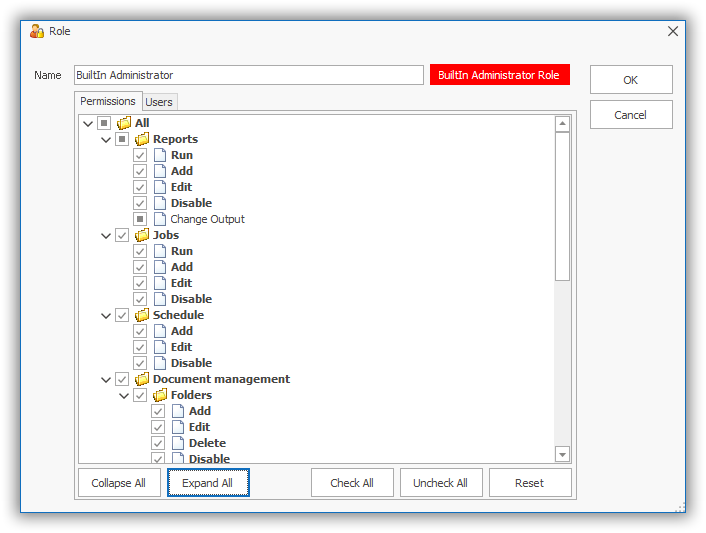Toggle the Jobs group checkbox
Screen dimensions: 706x533
[122, 235]
